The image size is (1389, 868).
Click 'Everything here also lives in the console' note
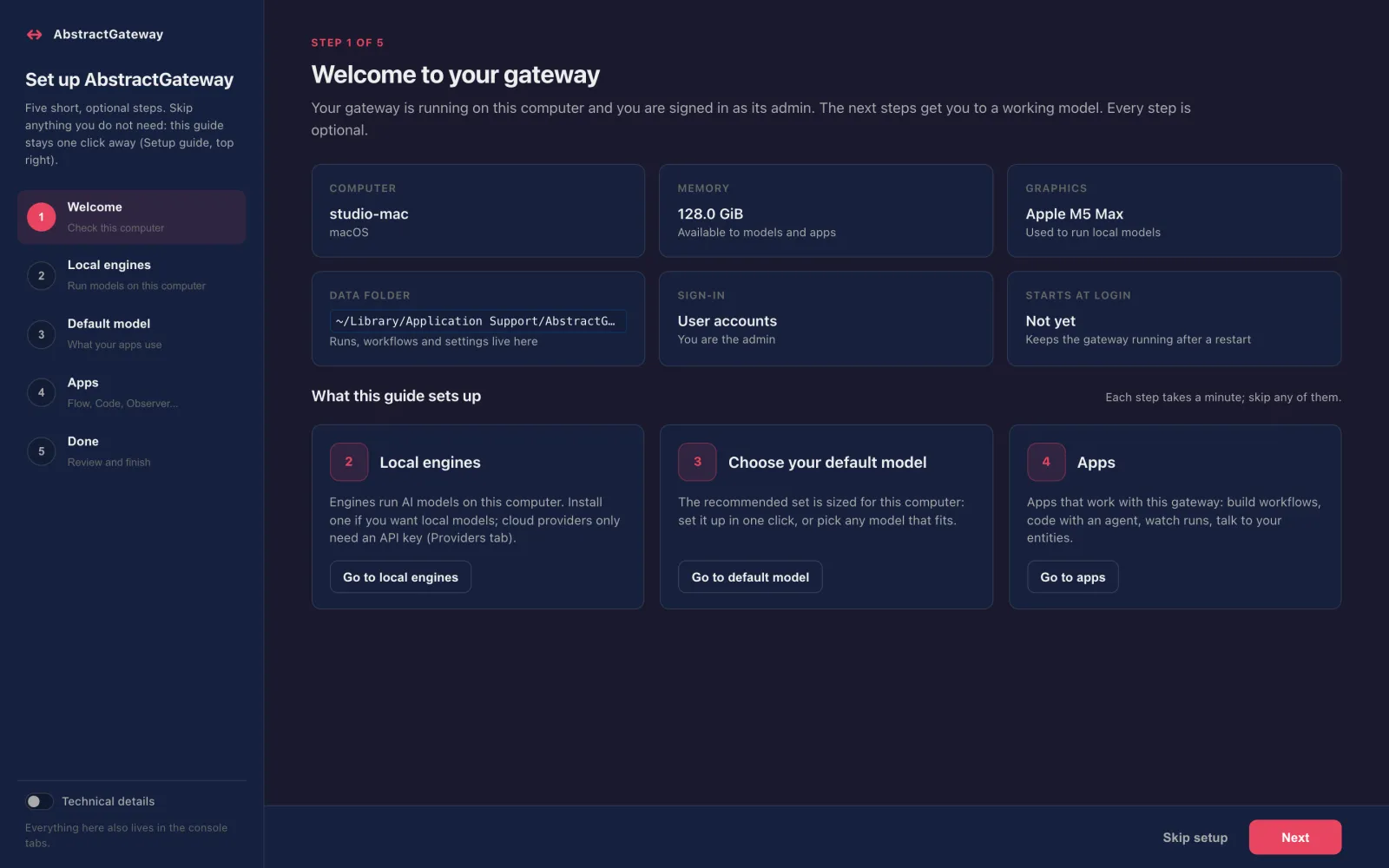[x=126, y=835]
